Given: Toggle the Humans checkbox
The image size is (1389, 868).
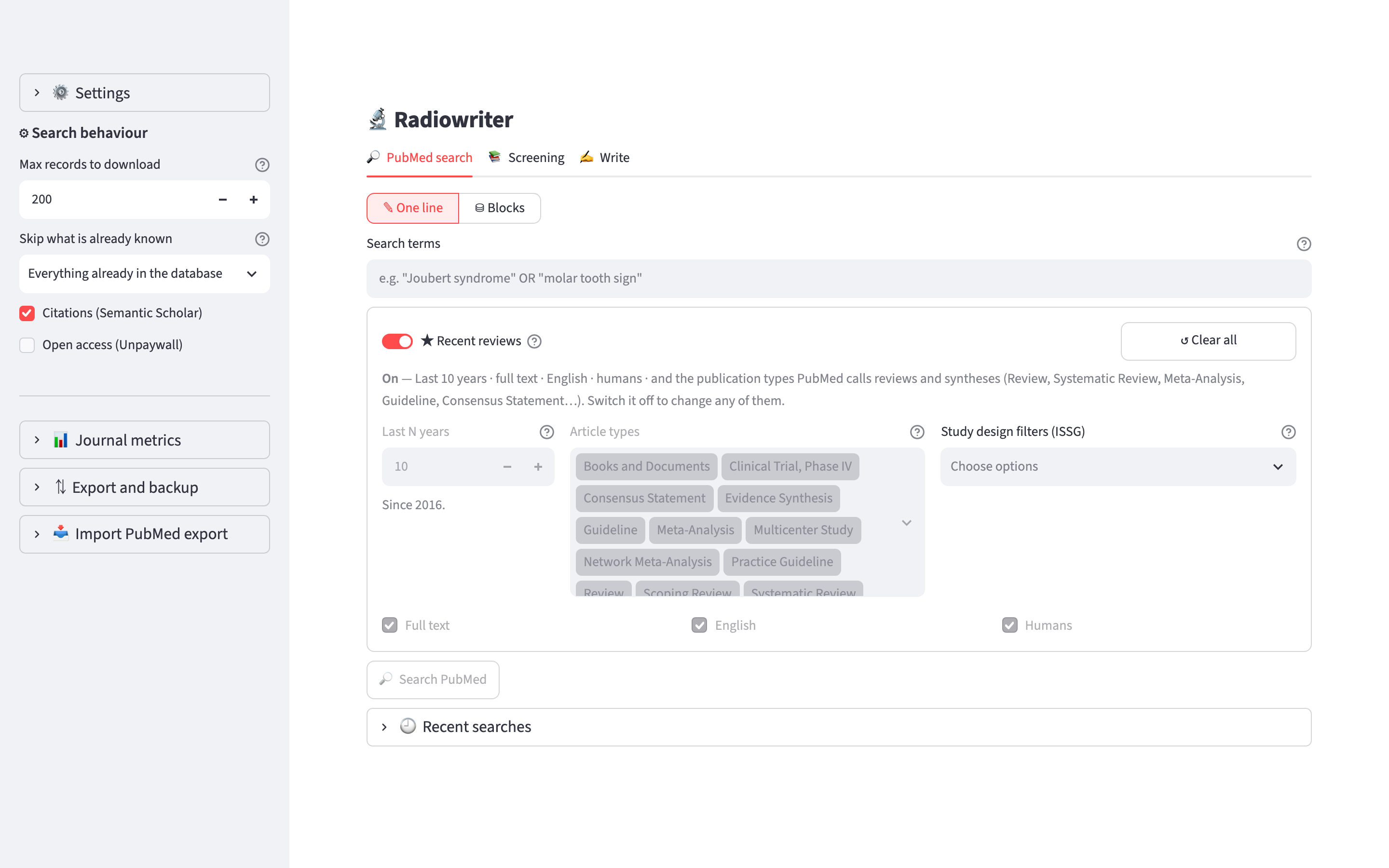Looking at the screenshot, I should 1009,625.
